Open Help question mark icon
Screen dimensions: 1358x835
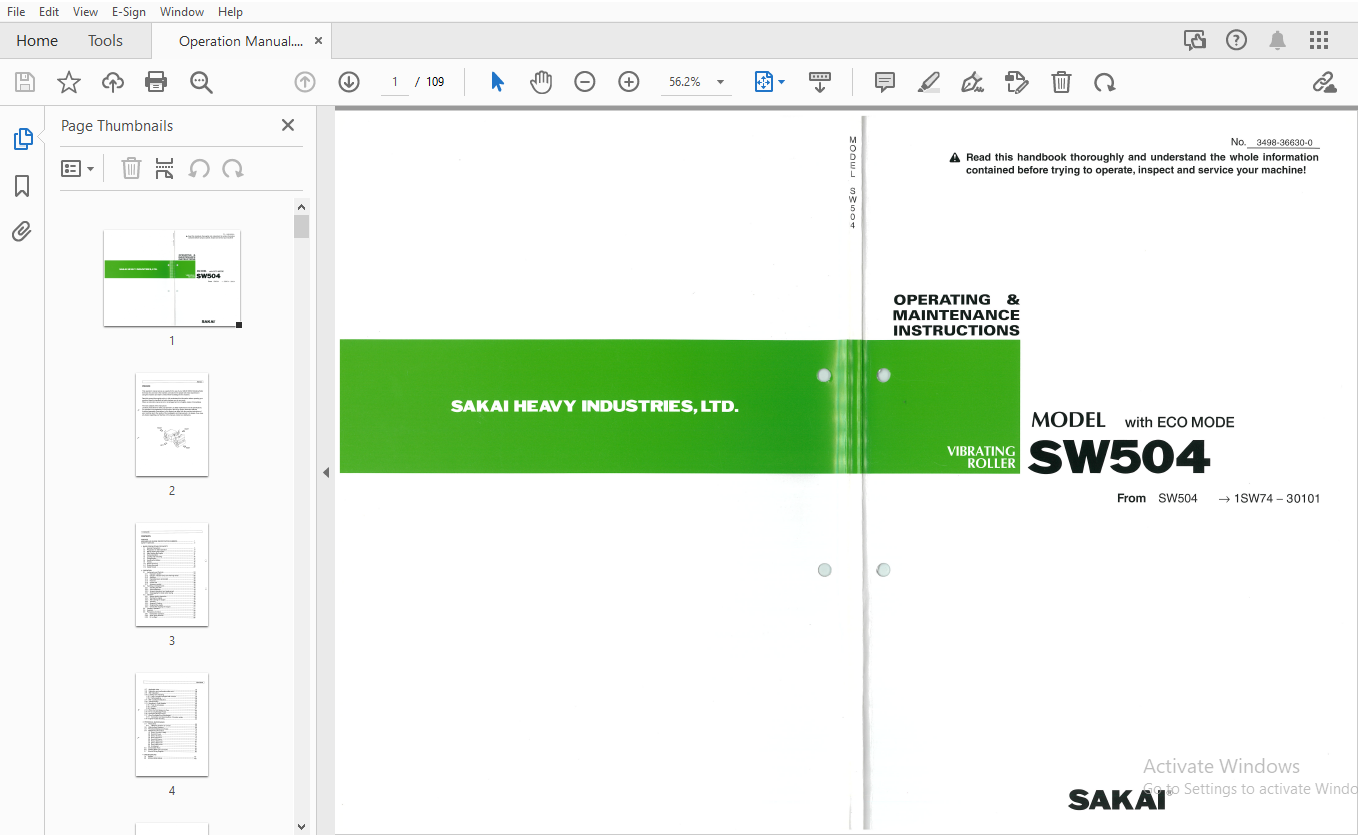point(1237,40)
